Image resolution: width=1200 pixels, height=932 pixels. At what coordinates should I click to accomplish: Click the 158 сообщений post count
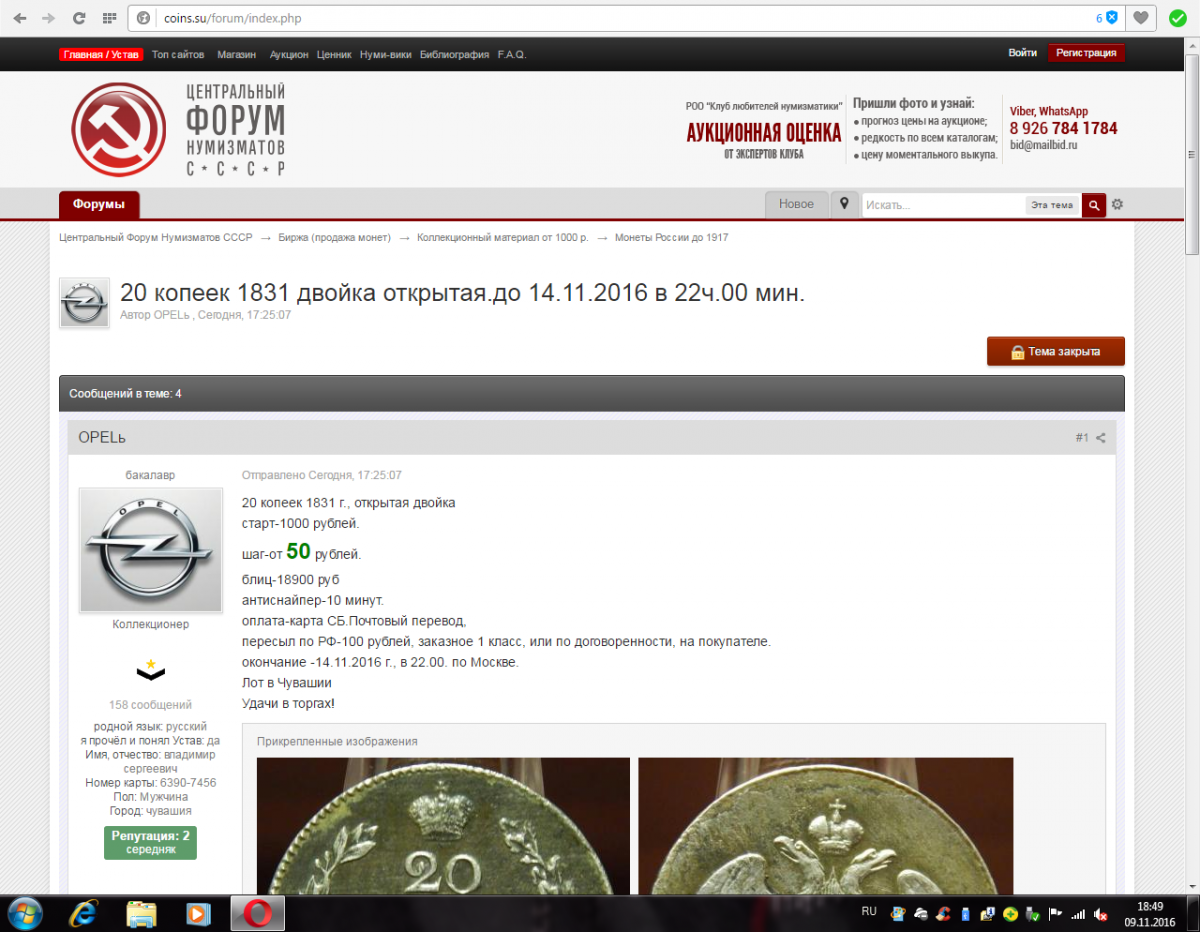[150, 705]
